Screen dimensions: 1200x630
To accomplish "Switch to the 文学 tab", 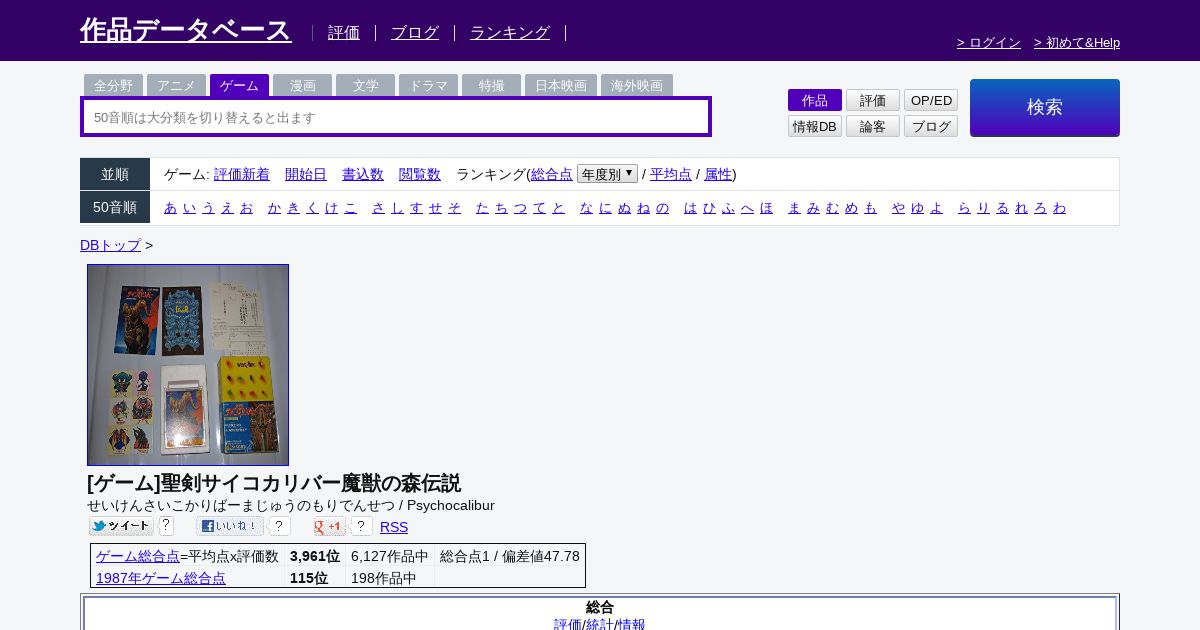I will 365,85.
